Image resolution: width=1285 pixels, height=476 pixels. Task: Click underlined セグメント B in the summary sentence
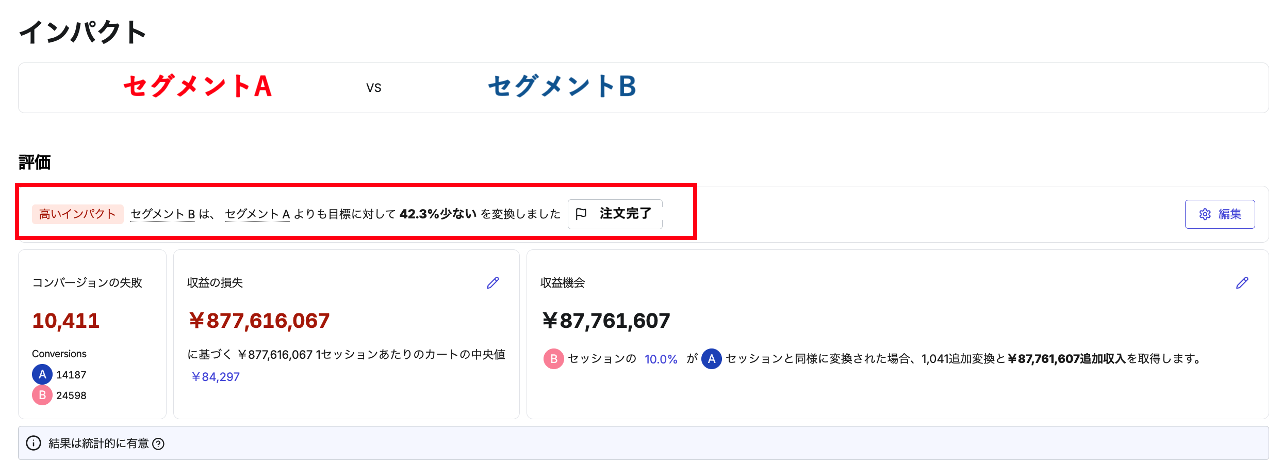[x=162, y=214]
